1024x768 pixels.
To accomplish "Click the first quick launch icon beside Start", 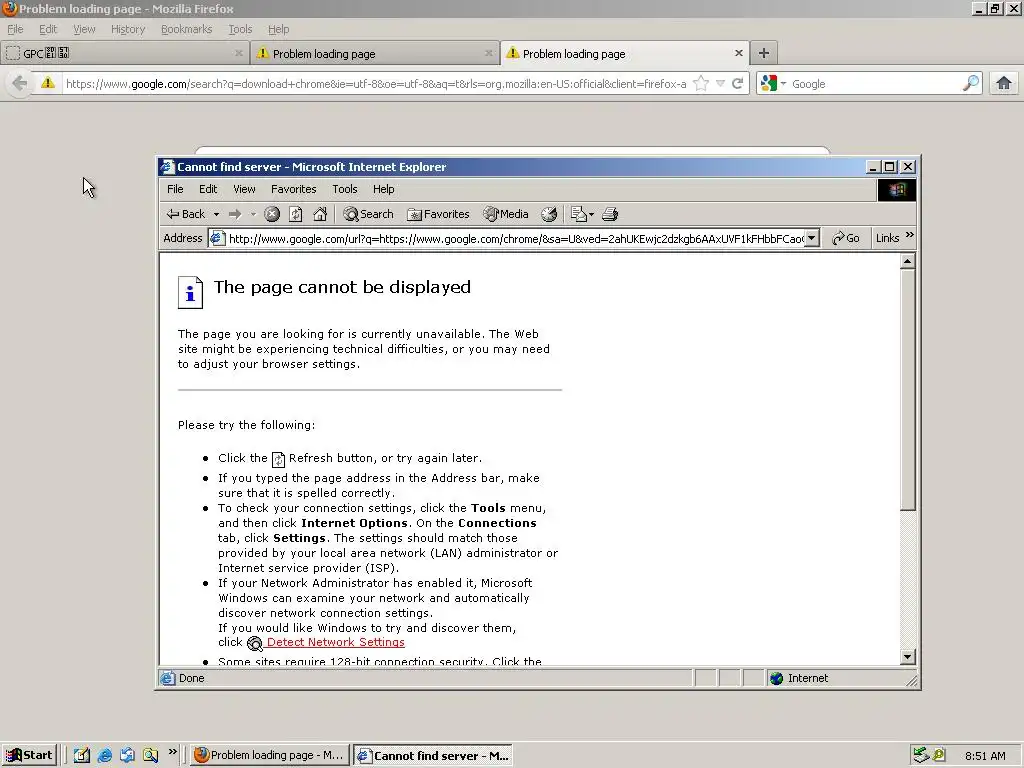I will pos(82,756).
